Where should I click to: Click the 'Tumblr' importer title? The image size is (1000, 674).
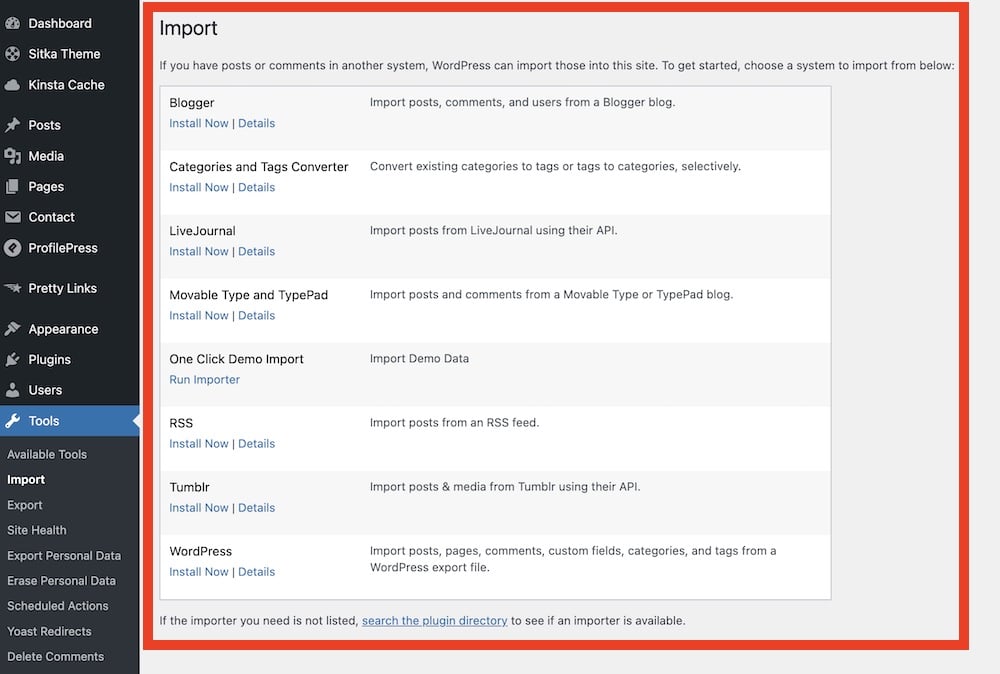[189, 487]
